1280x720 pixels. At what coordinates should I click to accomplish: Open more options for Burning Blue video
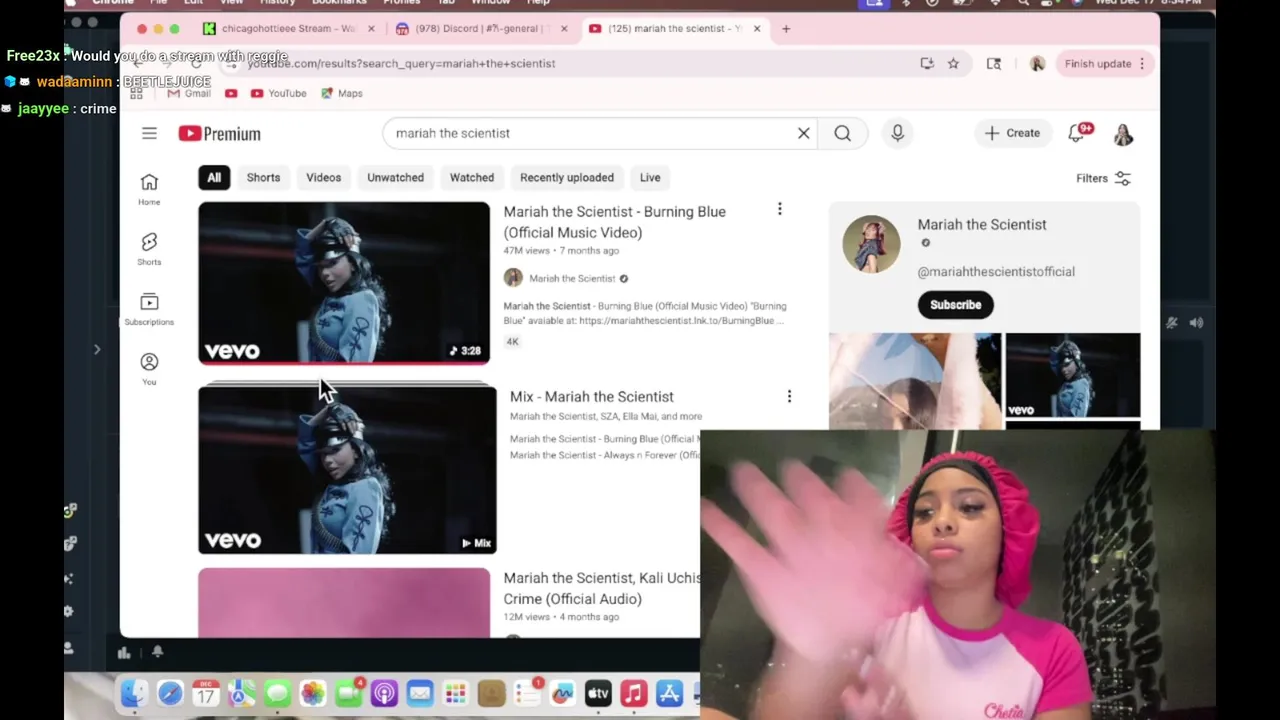(780, 209)
